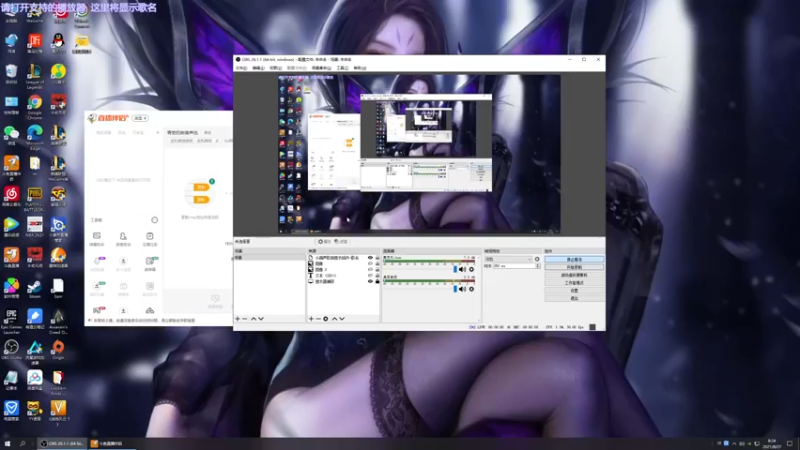Toggle visibility of the 显示器捕获 source
The image size is (800, 450).
(x=370, y=281)
